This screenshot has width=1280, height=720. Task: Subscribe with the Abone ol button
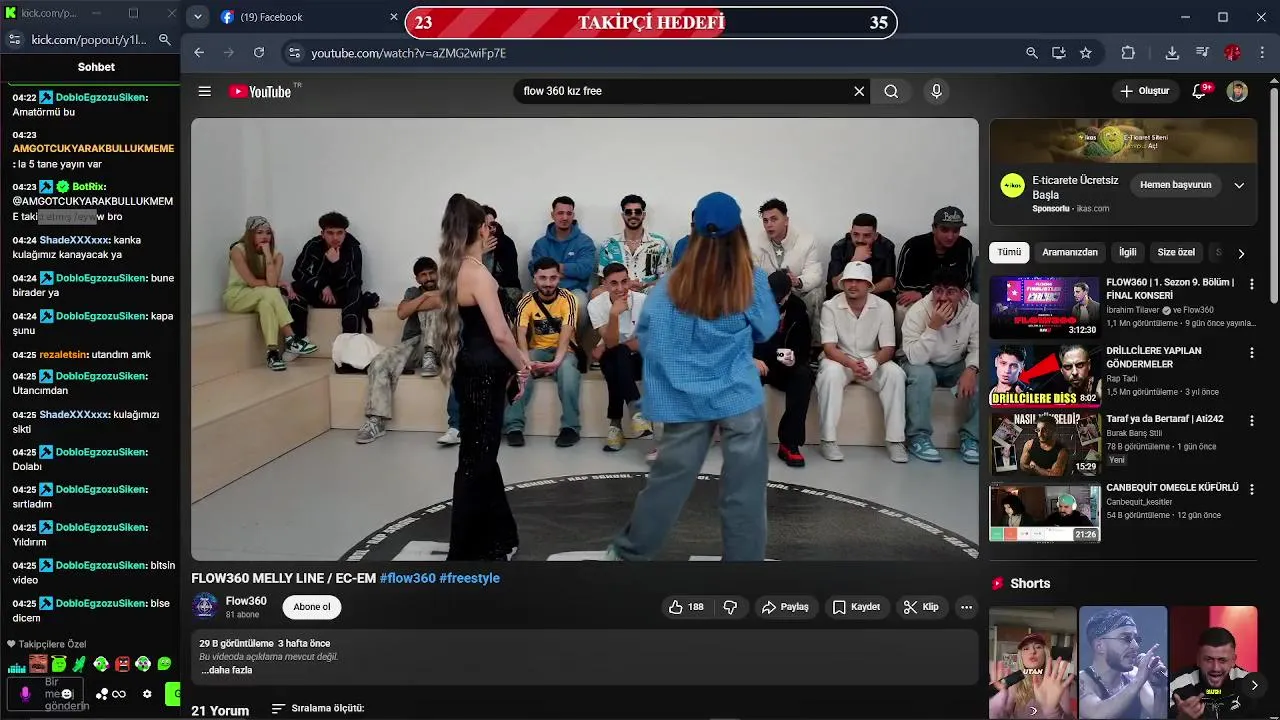(312, 607)
